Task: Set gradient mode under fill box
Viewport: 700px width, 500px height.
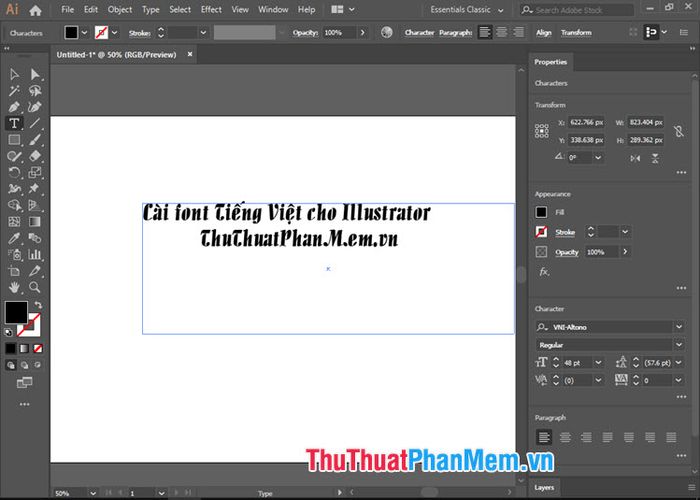Action: (x=24, y=348)
